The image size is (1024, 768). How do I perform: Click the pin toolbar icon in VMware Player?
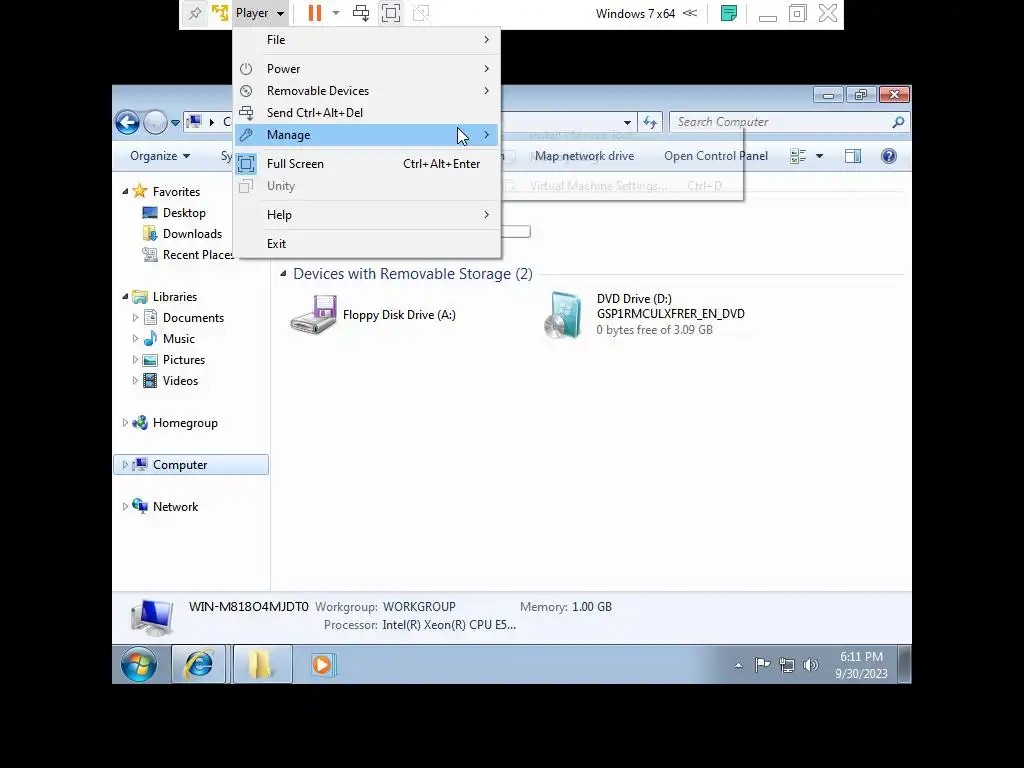tap(195, 13)
